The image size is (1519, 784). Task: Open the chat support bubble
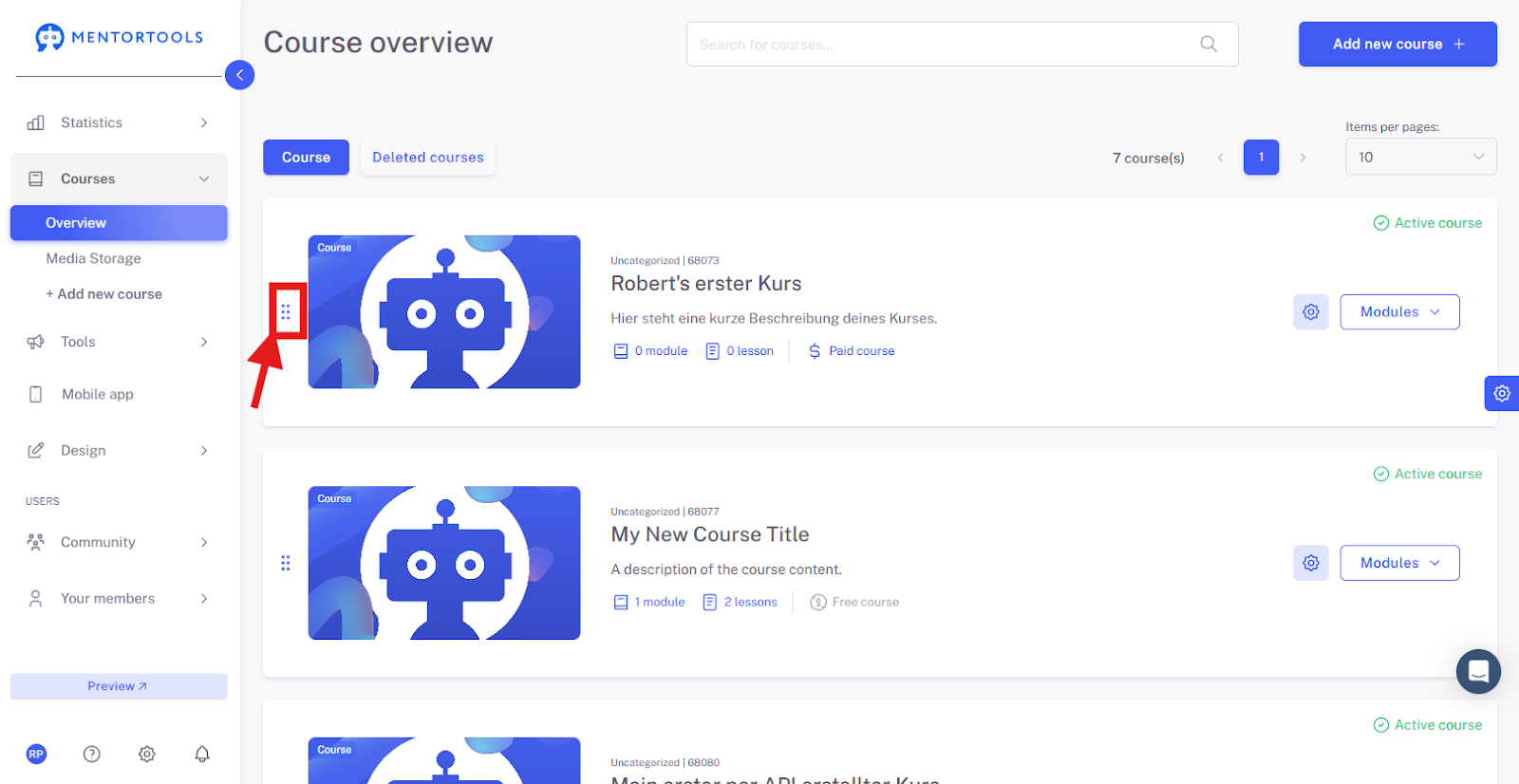click(1478, 671)
